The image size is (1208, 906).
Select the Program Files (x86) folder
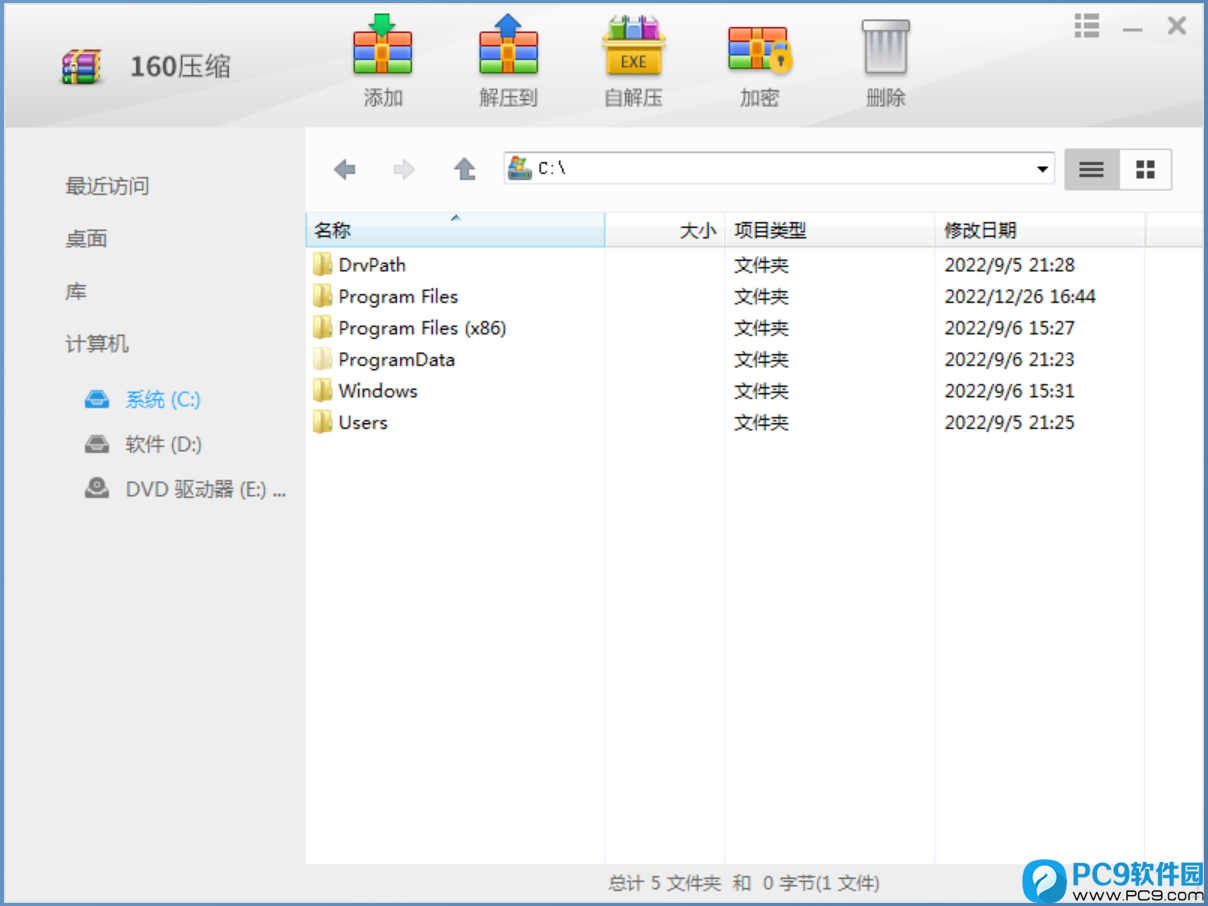click(422, 328)
